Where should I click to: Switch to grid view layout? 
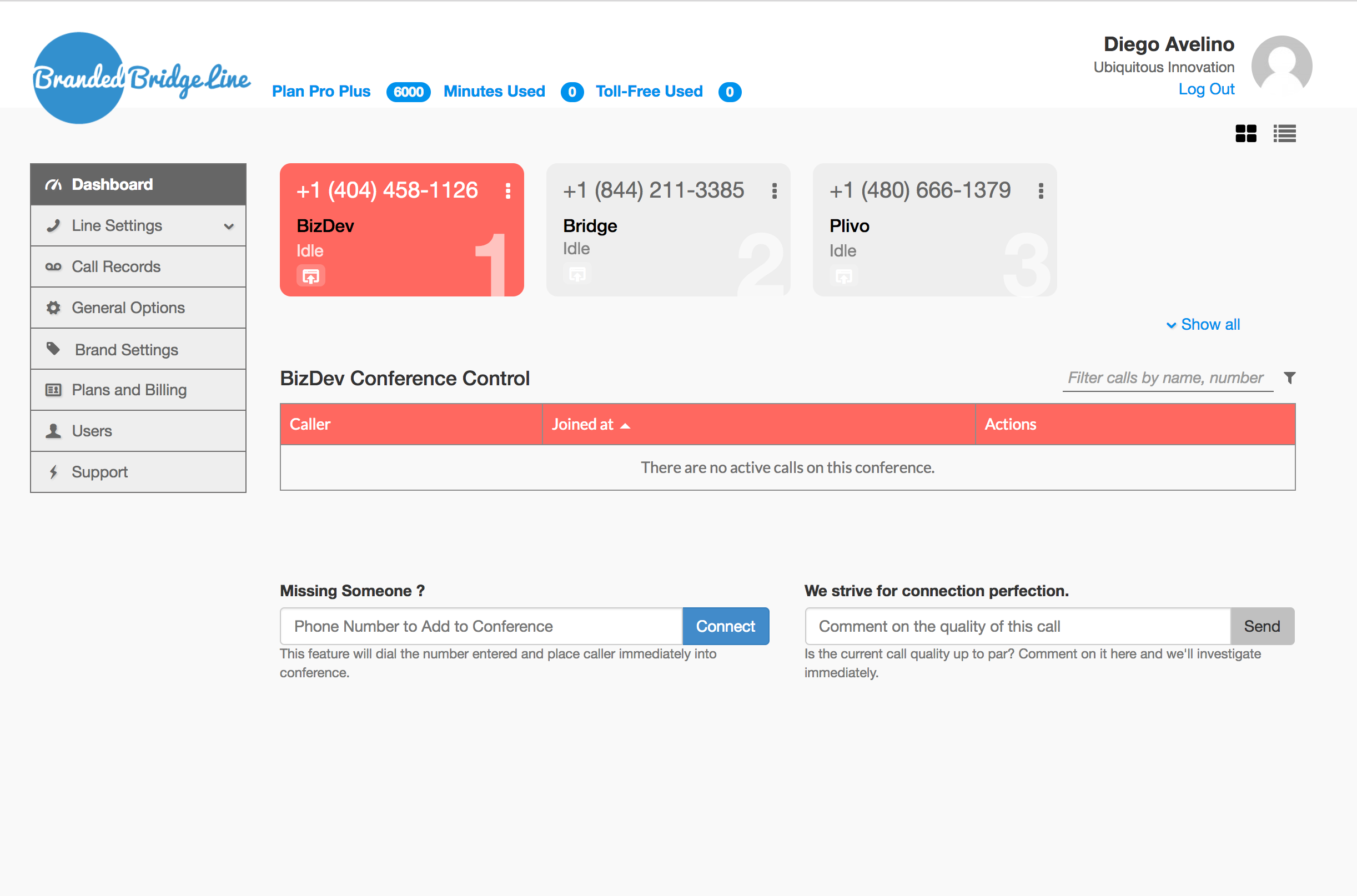[x=1245, y=134]
